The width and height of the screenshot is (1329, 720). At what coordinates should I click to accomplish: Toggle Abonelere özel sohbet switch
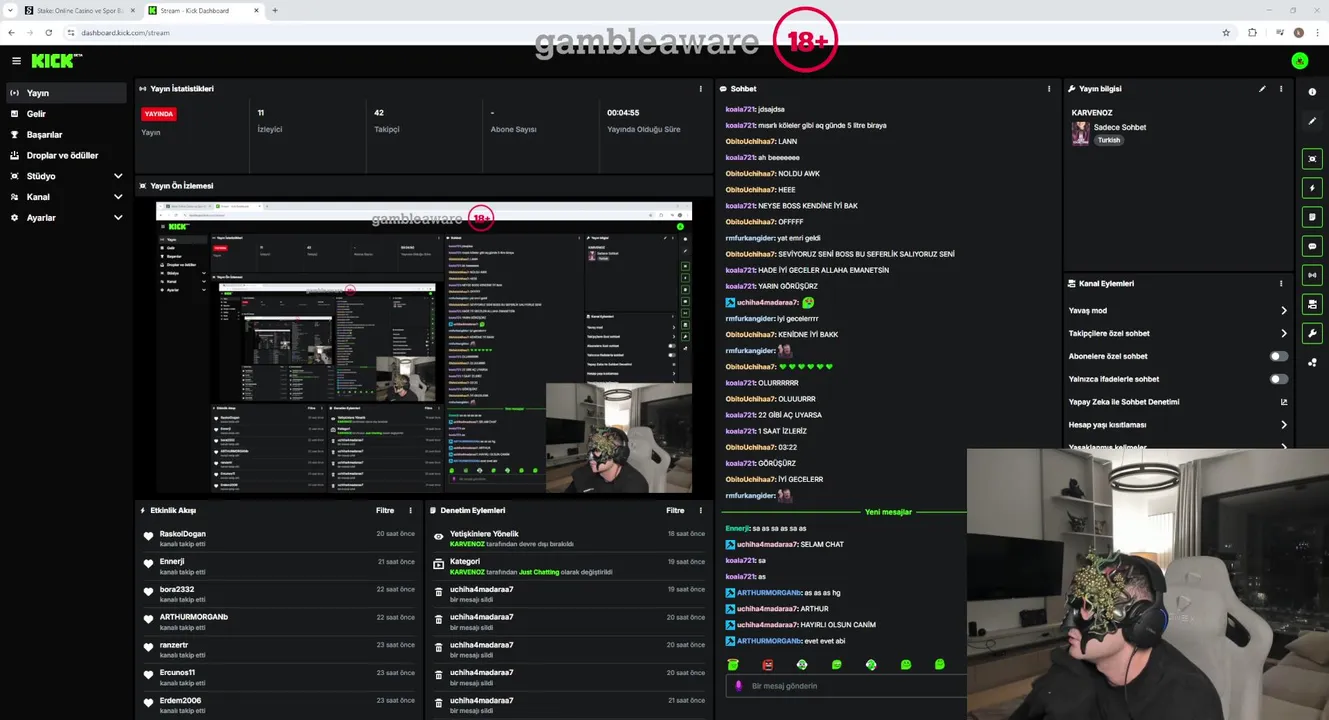click(1279, 356)
